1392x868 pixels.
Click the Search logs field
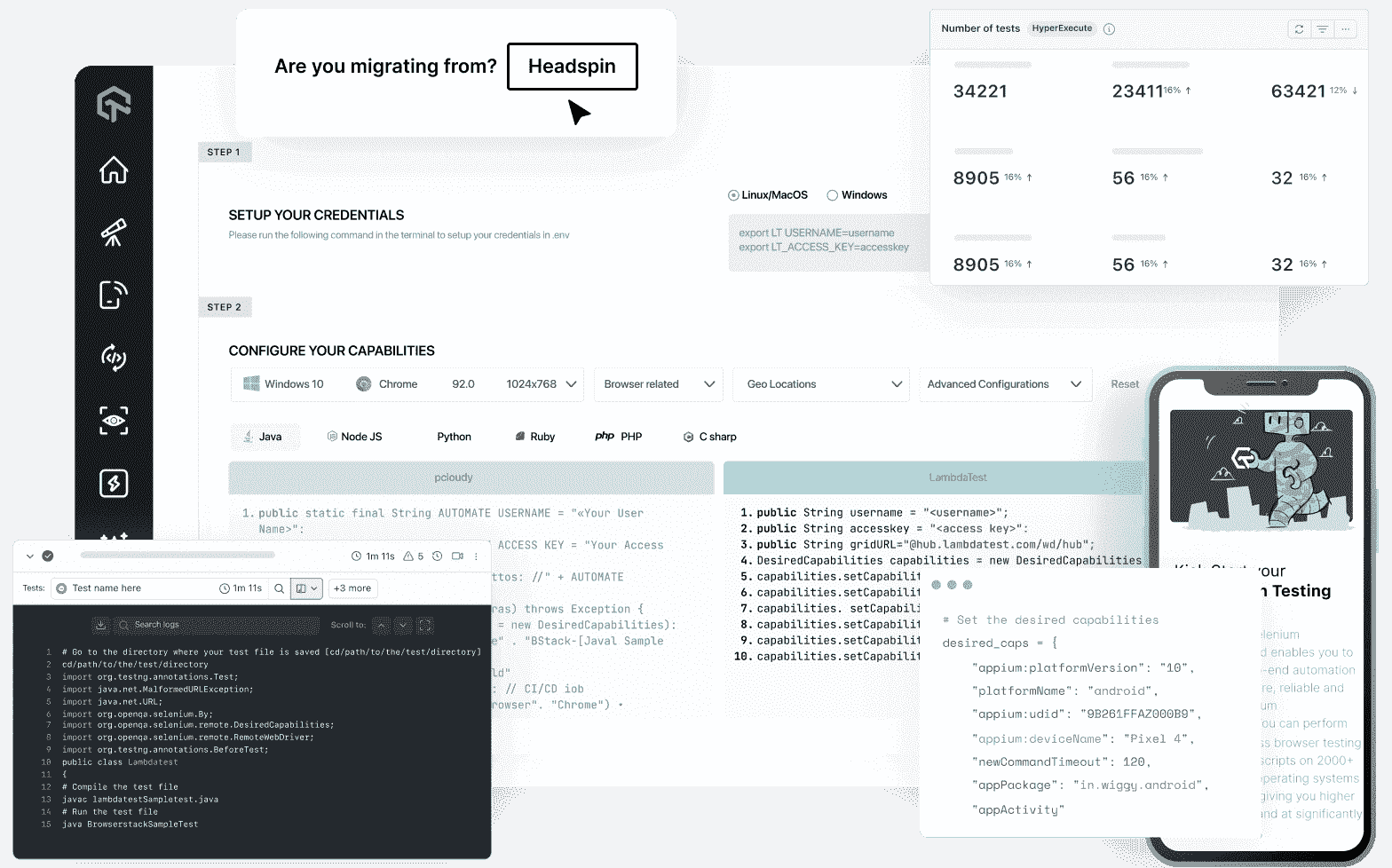pyautogui.click(x=216, y=625)
